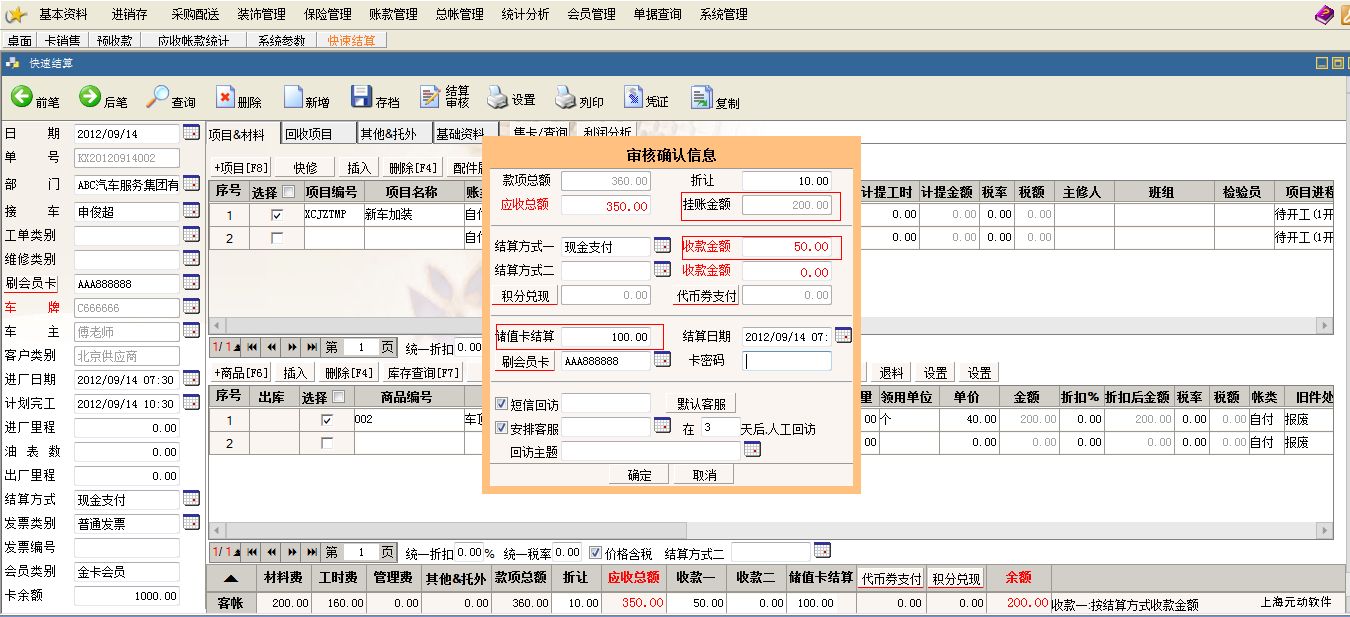Switch to the 应收帐款统计 tab

click(193, 41)
